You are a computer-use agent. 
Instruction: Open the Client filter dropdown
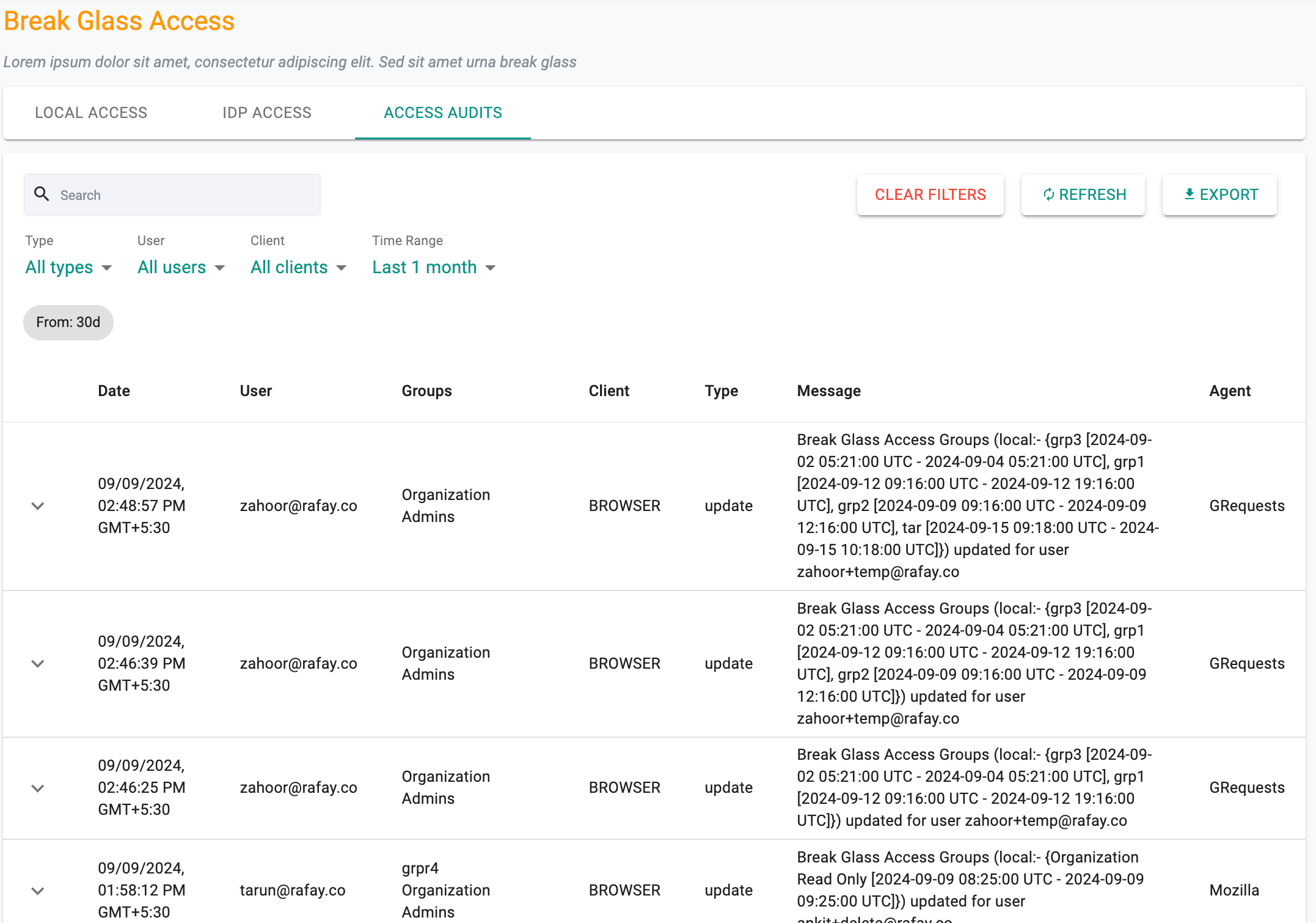296,267
